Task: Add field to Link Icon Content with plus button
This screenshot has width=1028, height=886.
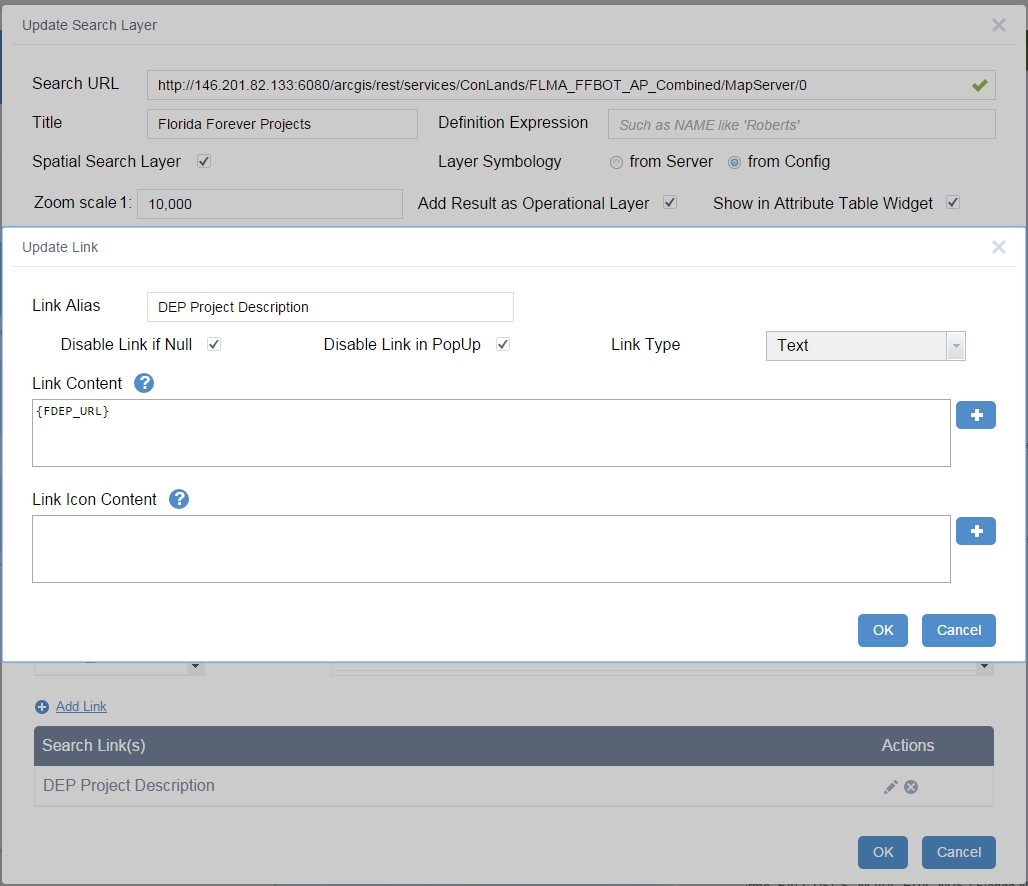Action: (x=976, y=531)
